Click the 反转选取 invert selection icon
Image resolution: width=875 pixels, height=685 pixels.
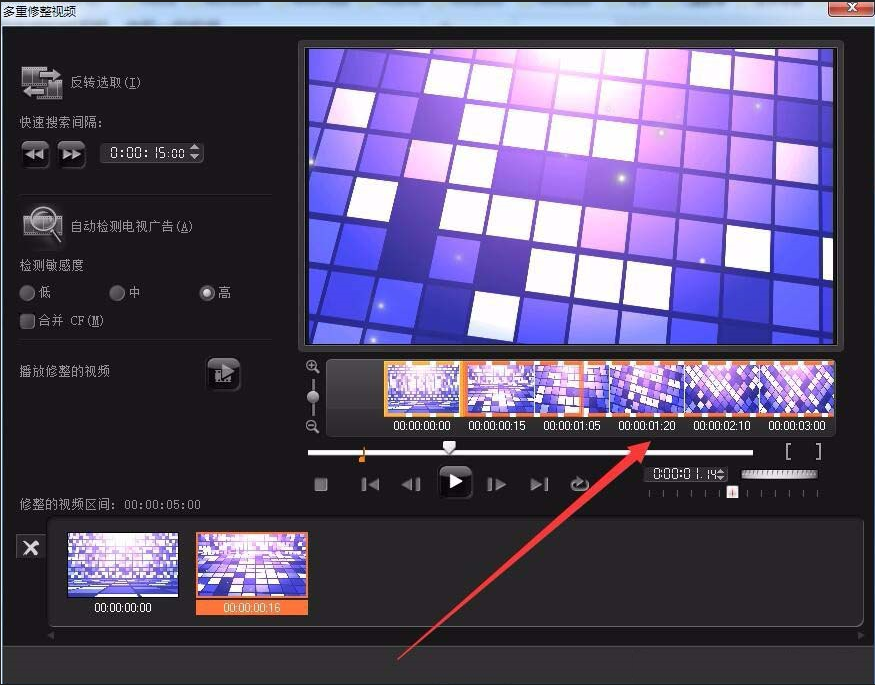coord(40,82)
